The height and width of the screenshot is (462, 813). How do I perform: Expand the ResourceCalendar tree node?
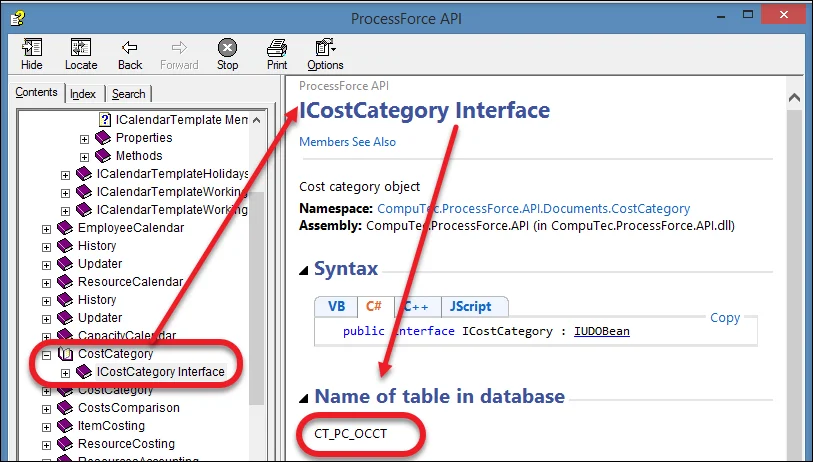pos(46,282)
